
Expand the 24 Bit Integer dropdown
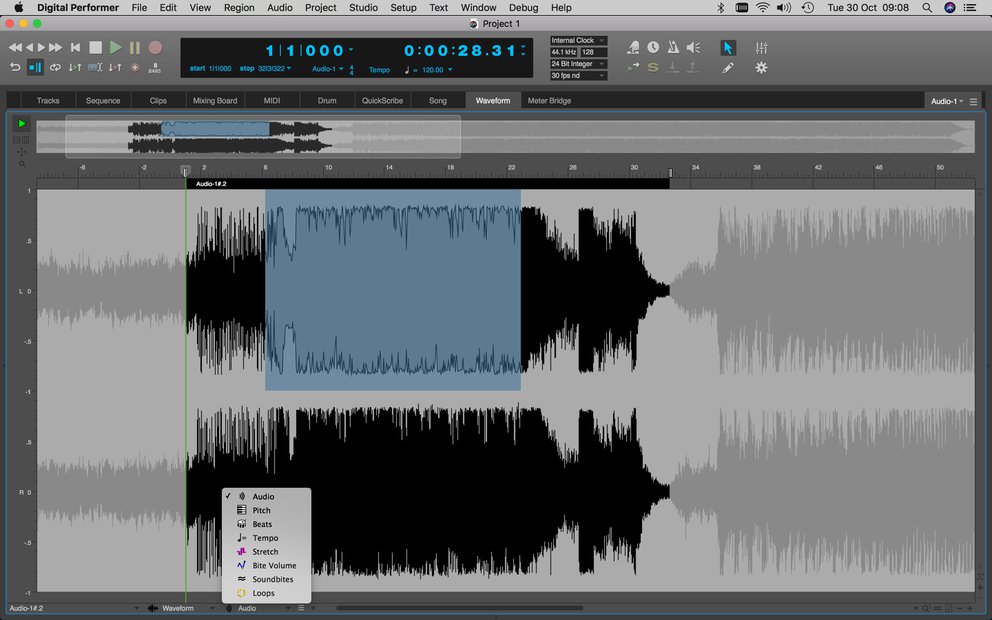click(x=578, y=64)
